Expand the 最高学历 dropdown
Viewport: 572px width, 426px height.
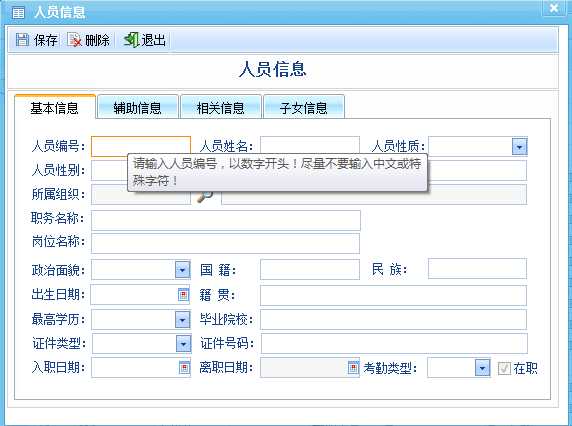pos(182,320)
